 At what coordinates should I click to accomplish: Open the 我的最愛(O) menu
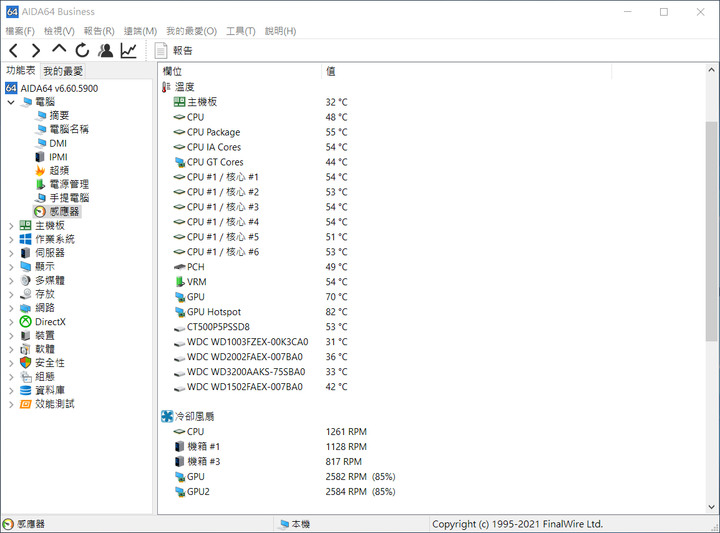tap(191, 31)
